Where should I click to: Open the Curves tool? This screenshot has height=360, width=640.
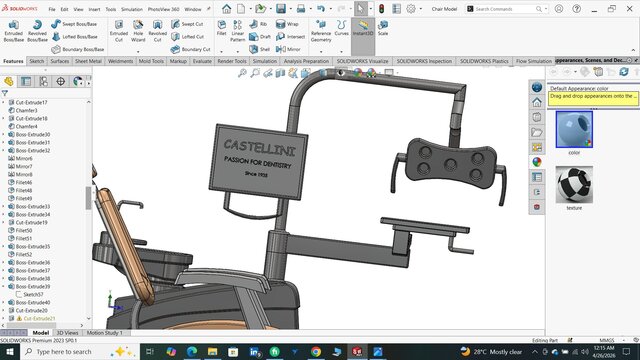[342, 28]
